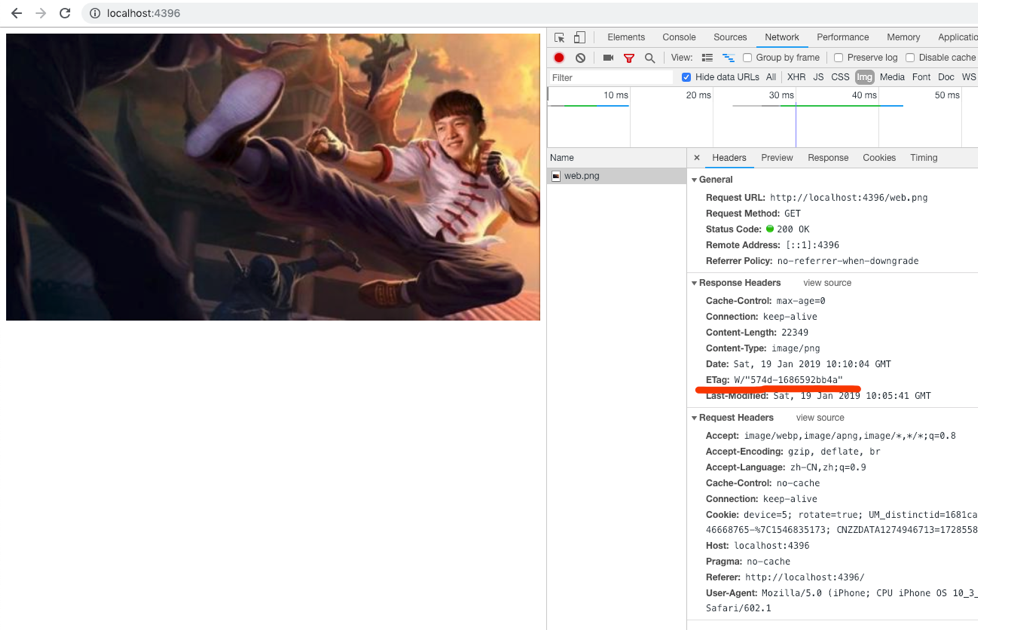Open site info icon in address bar

tap(95, 13)
